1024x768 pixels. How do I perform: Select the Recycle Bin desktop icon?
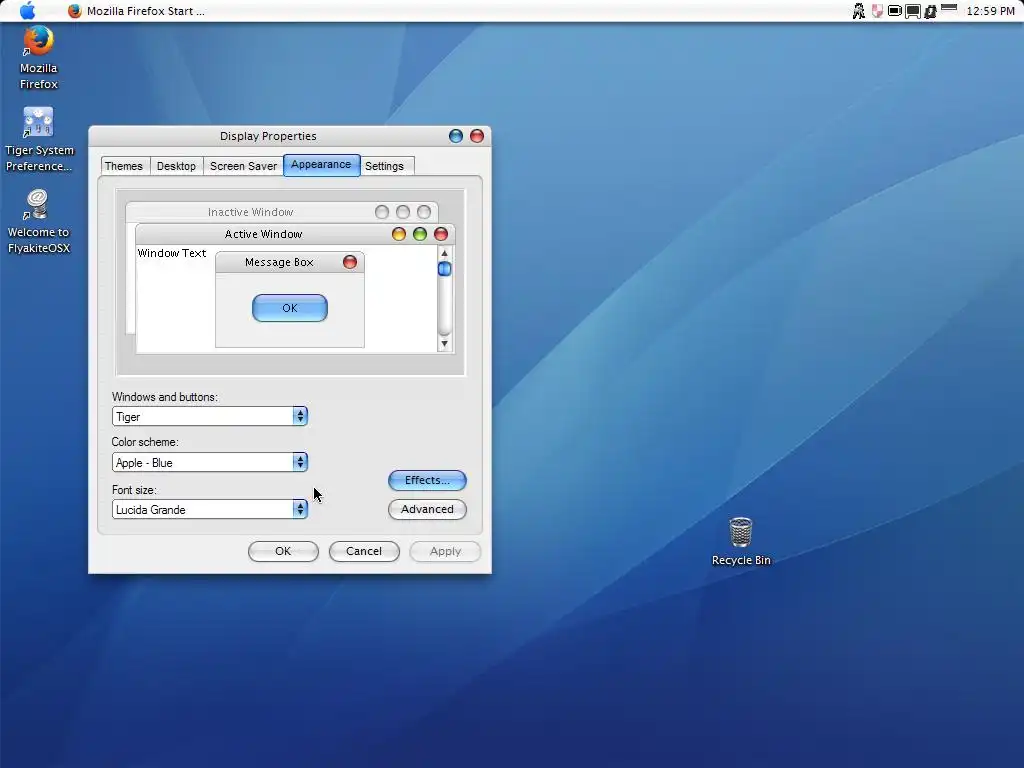click(x=741, y=542)
